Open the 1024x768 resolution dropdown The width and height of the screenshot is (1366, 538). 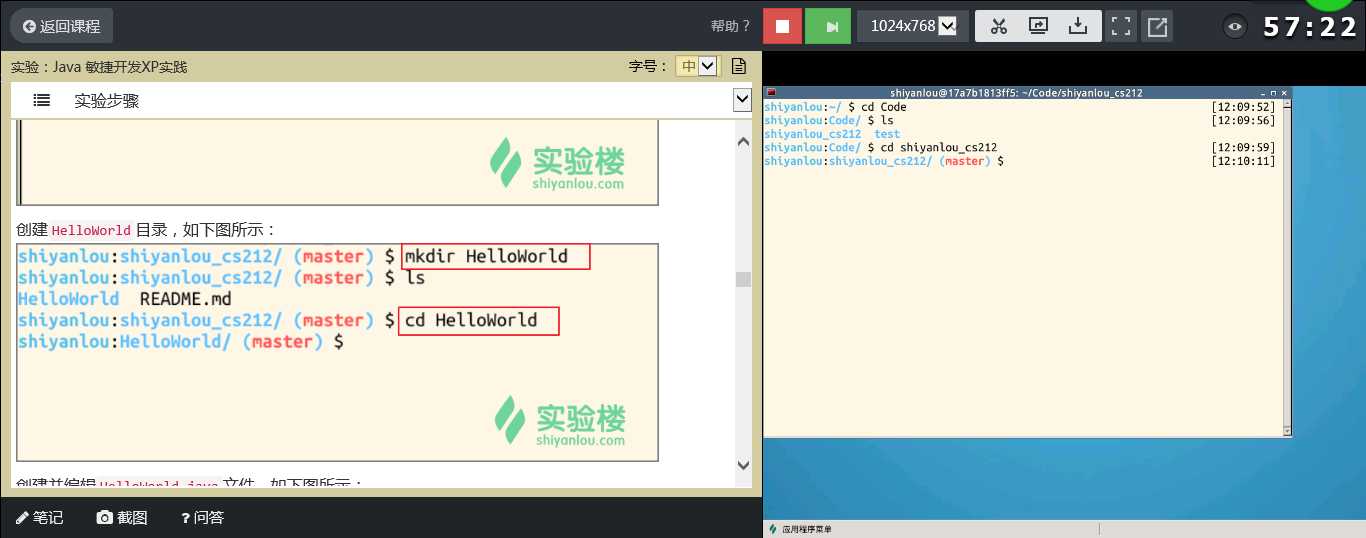point(913,26)
